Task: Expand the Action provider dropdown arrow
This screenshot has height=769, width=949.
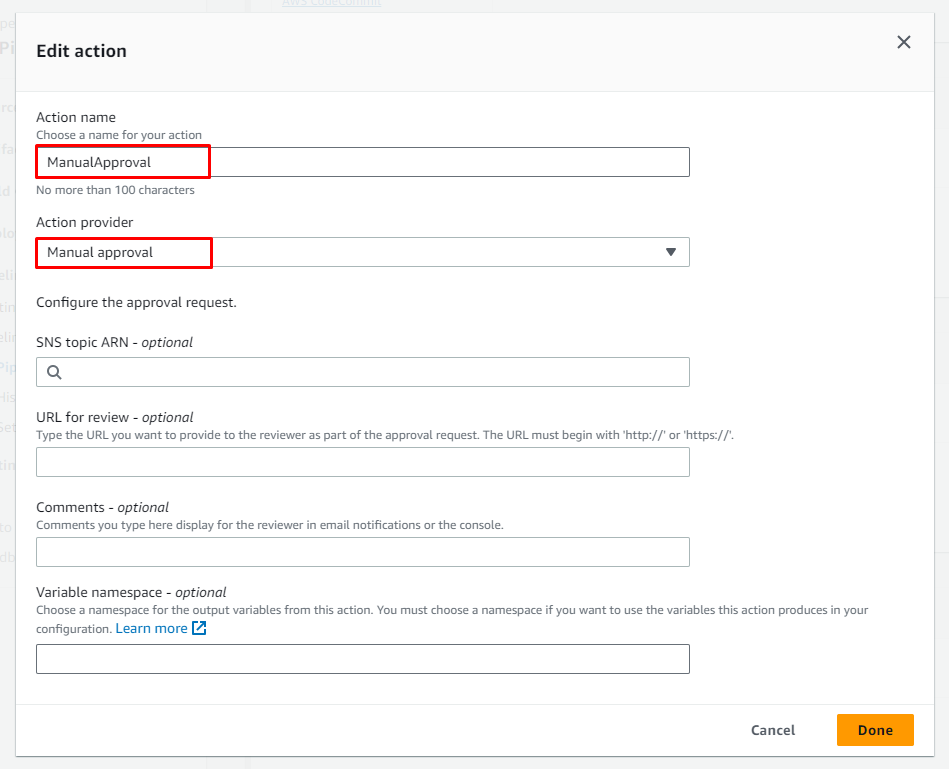Action: (x=671, y=252)
